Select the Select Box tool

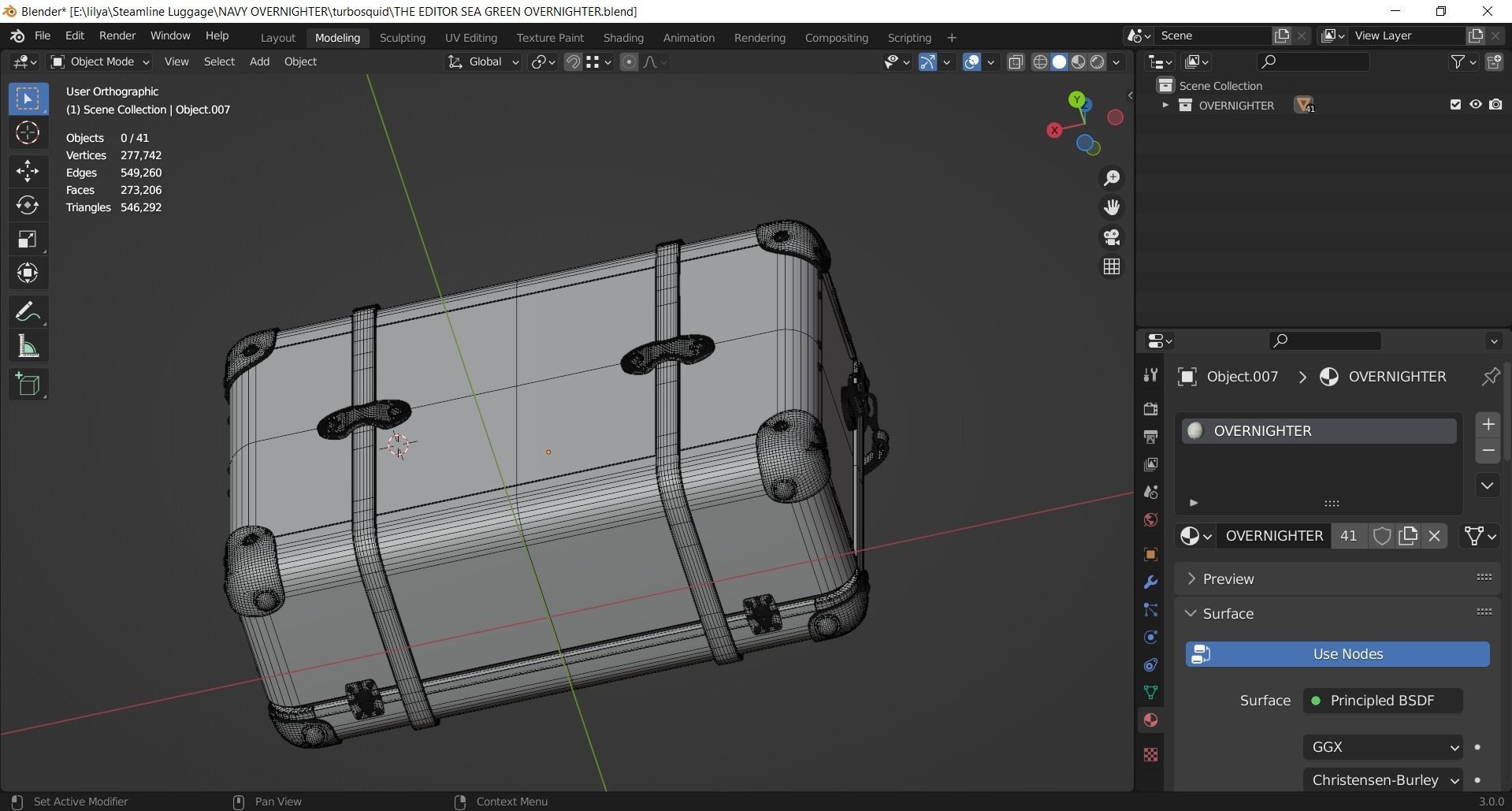28,99
